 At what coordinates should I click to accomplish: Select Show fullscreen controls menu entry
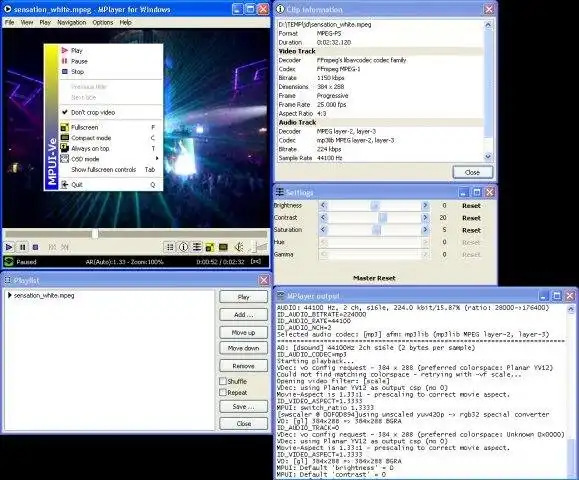(111, 169)
